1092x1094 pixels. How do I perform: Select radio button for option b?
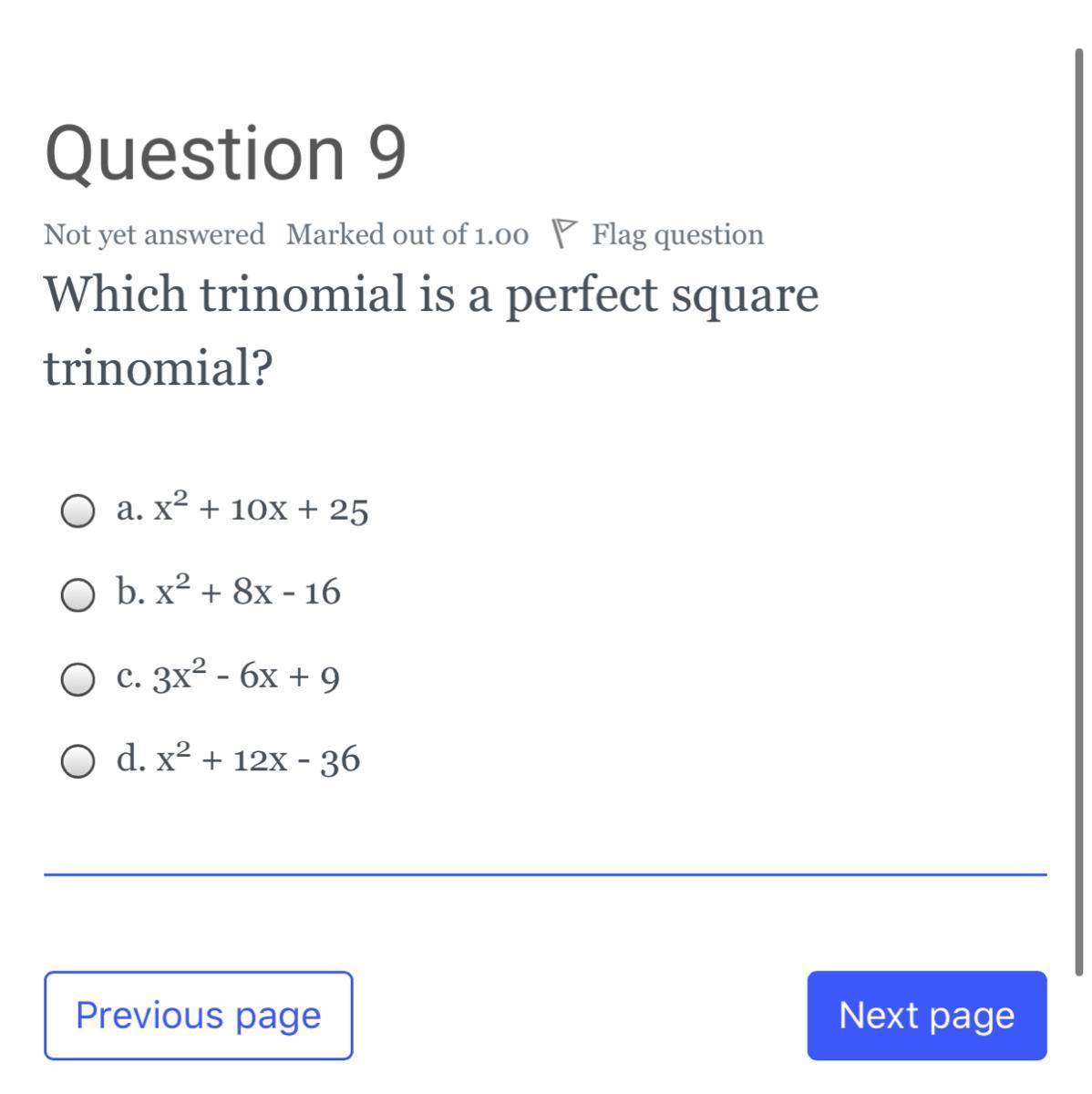pos(77,595)
